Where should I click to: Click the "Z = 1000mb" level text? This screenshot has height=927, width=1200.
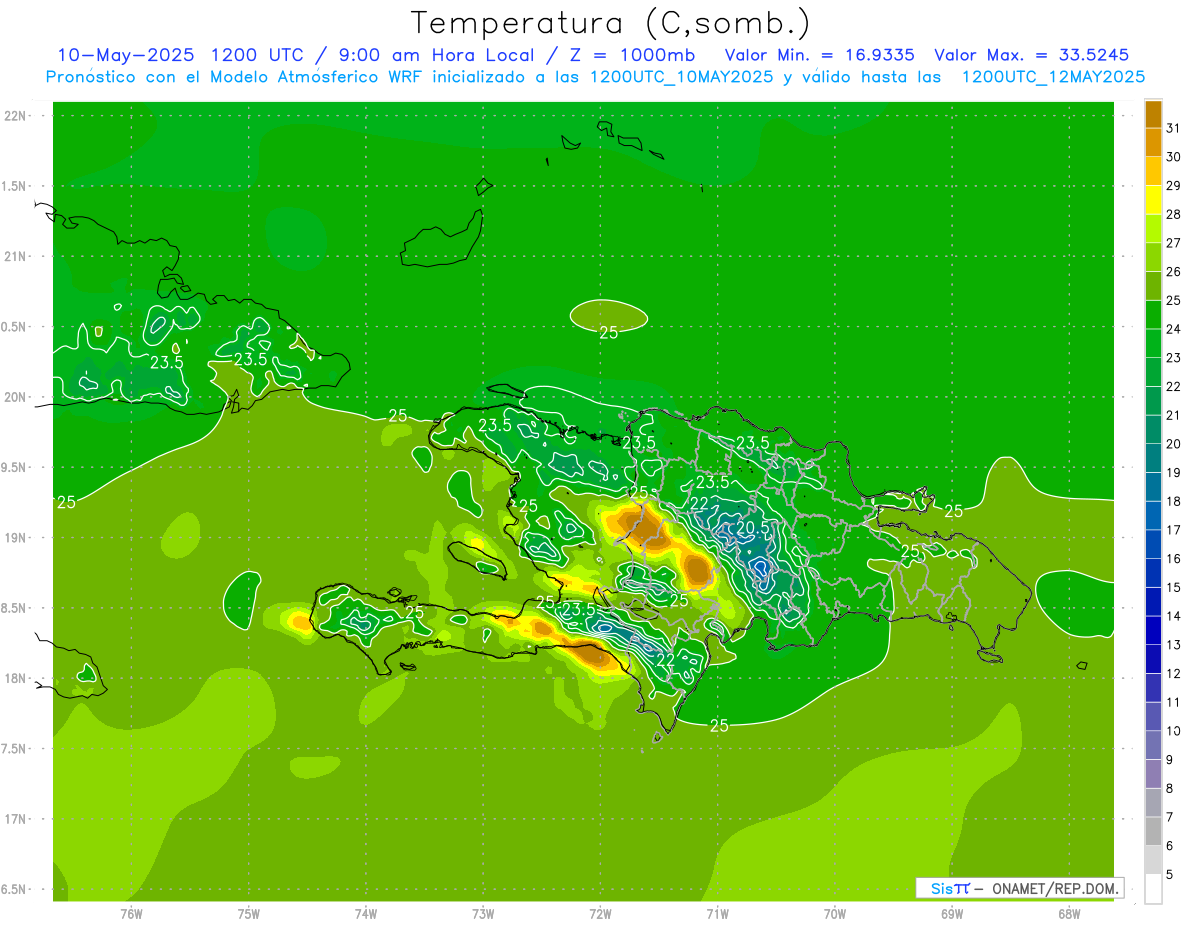pos(627,55)
